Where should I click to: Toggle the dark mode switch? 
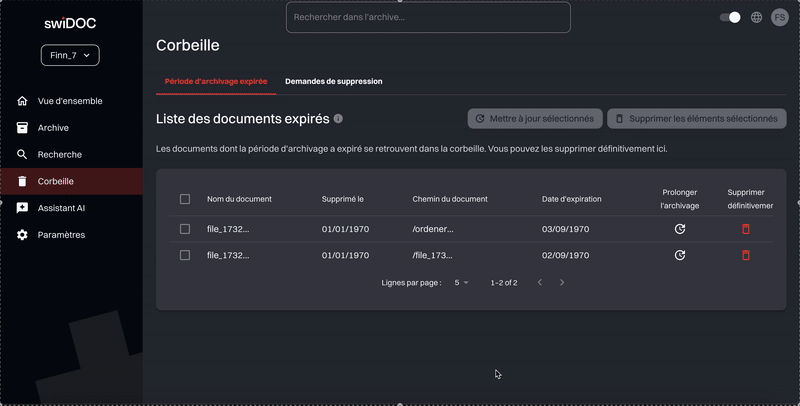731,17
